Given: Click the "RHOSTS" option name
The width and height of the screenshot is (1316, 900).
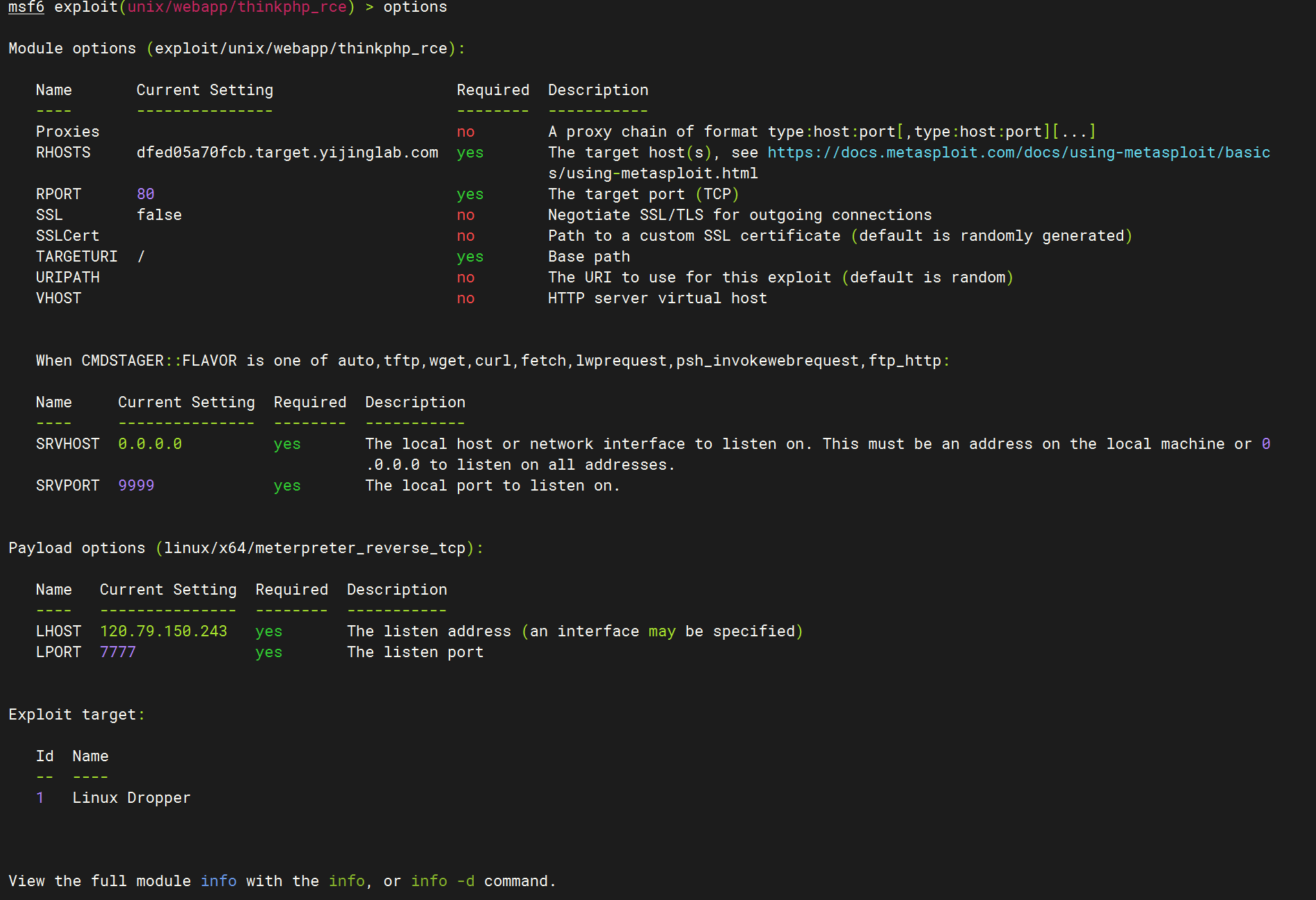Looking at the screenshot, I should pos(63,153).
